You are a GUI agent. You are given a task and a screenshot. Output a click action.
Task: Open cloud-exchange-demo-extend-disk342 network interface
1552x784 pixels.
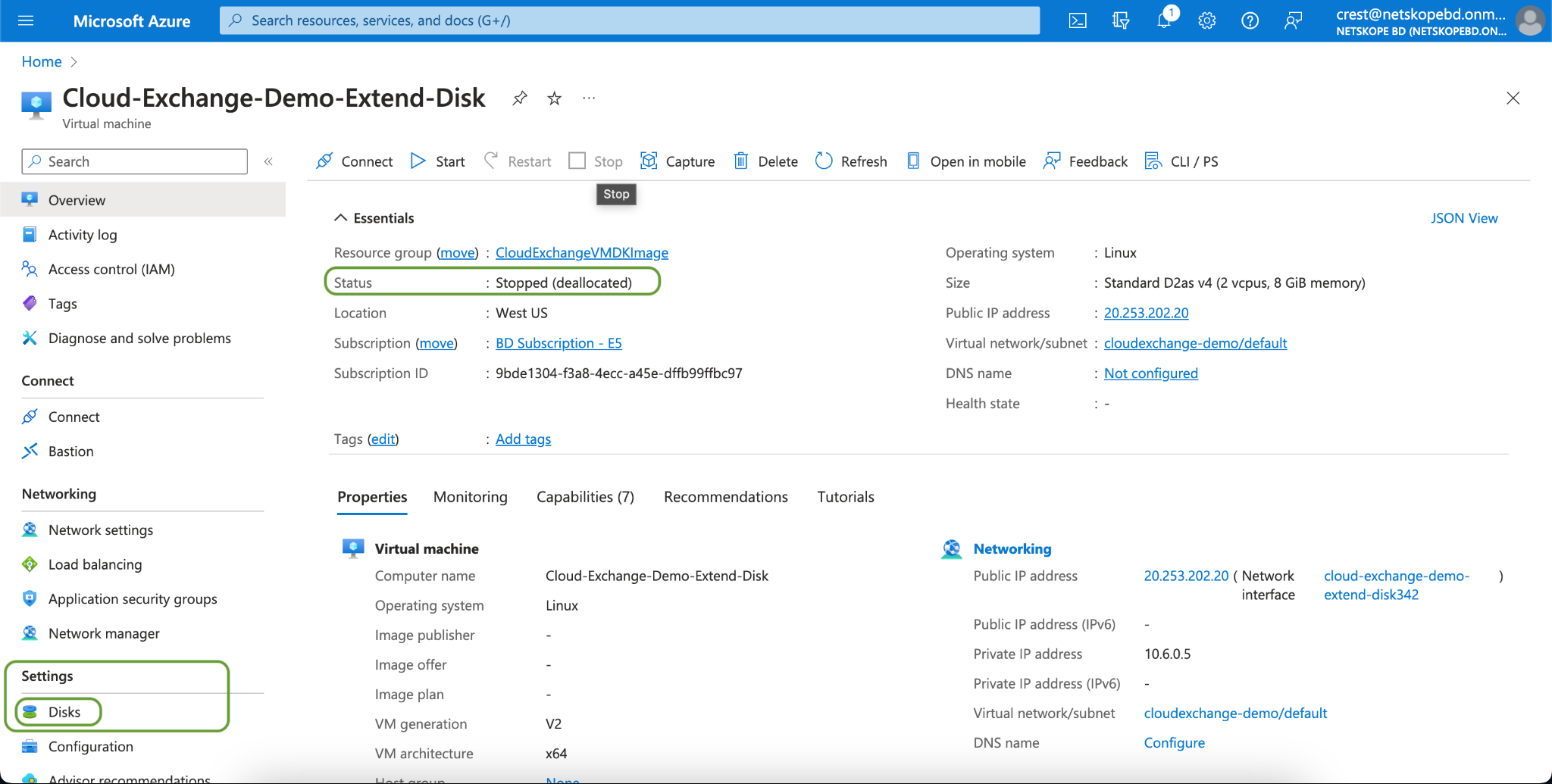pos(1397,586)
